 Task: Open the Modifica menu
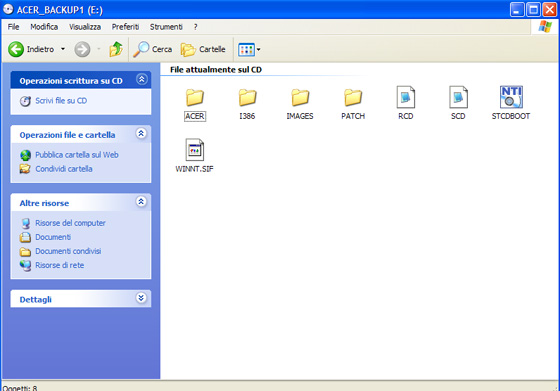(x=44, y=27)
